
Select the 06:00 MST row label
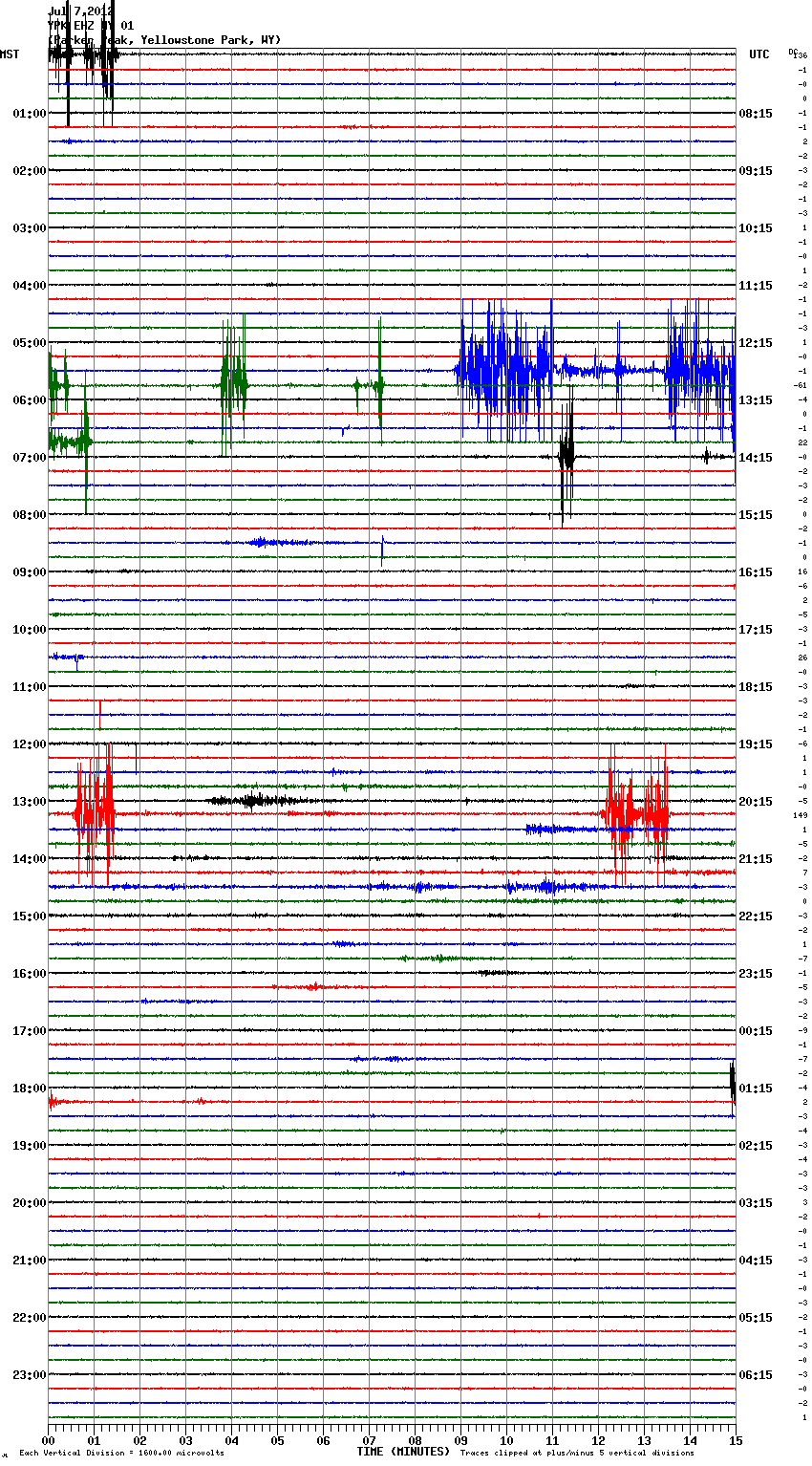tap(30, 400)
